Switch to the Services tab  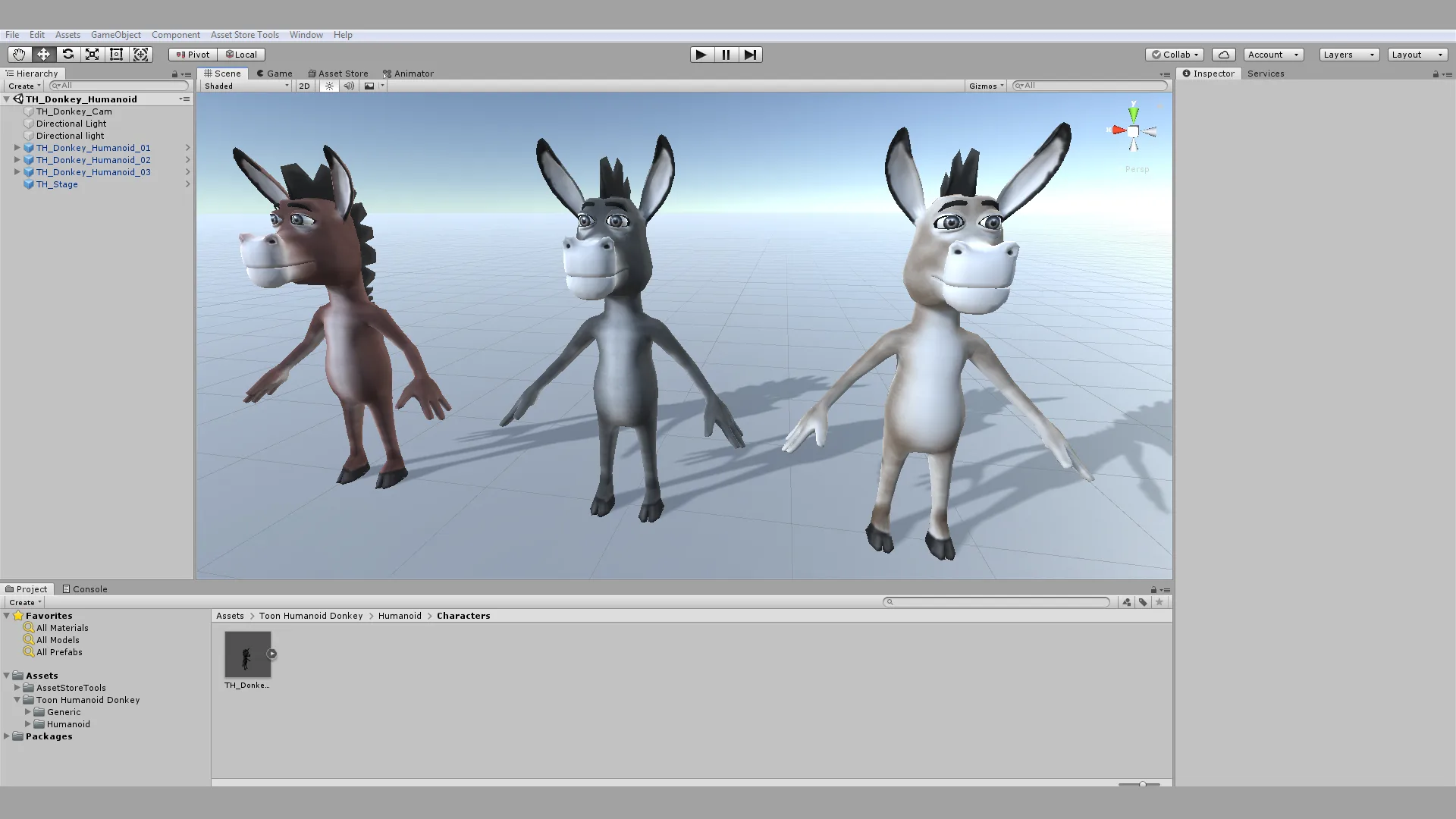tap(1266, 74)
